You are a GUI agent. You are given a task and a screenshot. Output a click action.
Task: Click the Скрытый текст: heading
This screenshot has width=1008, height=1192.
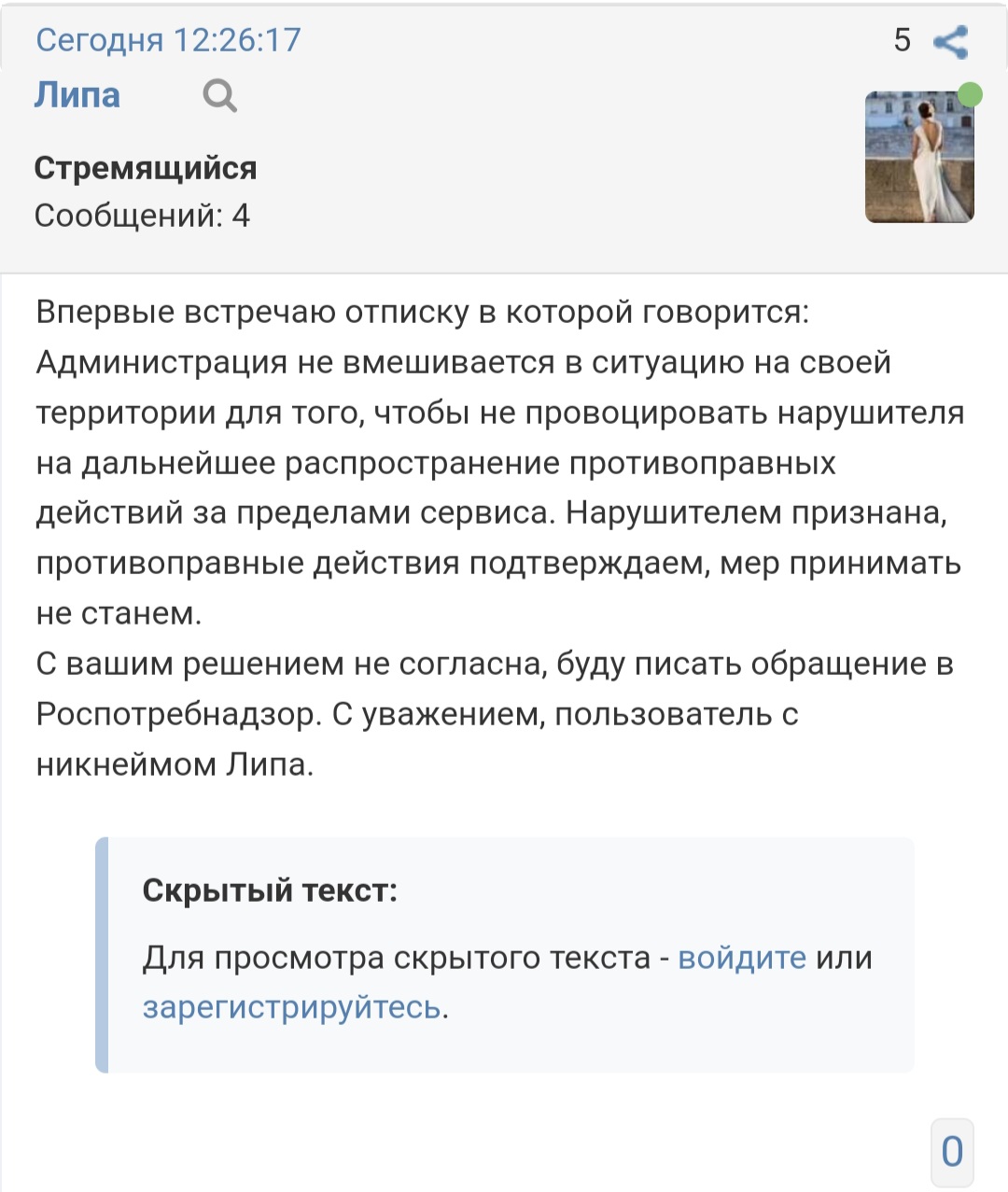click(270, 890)
